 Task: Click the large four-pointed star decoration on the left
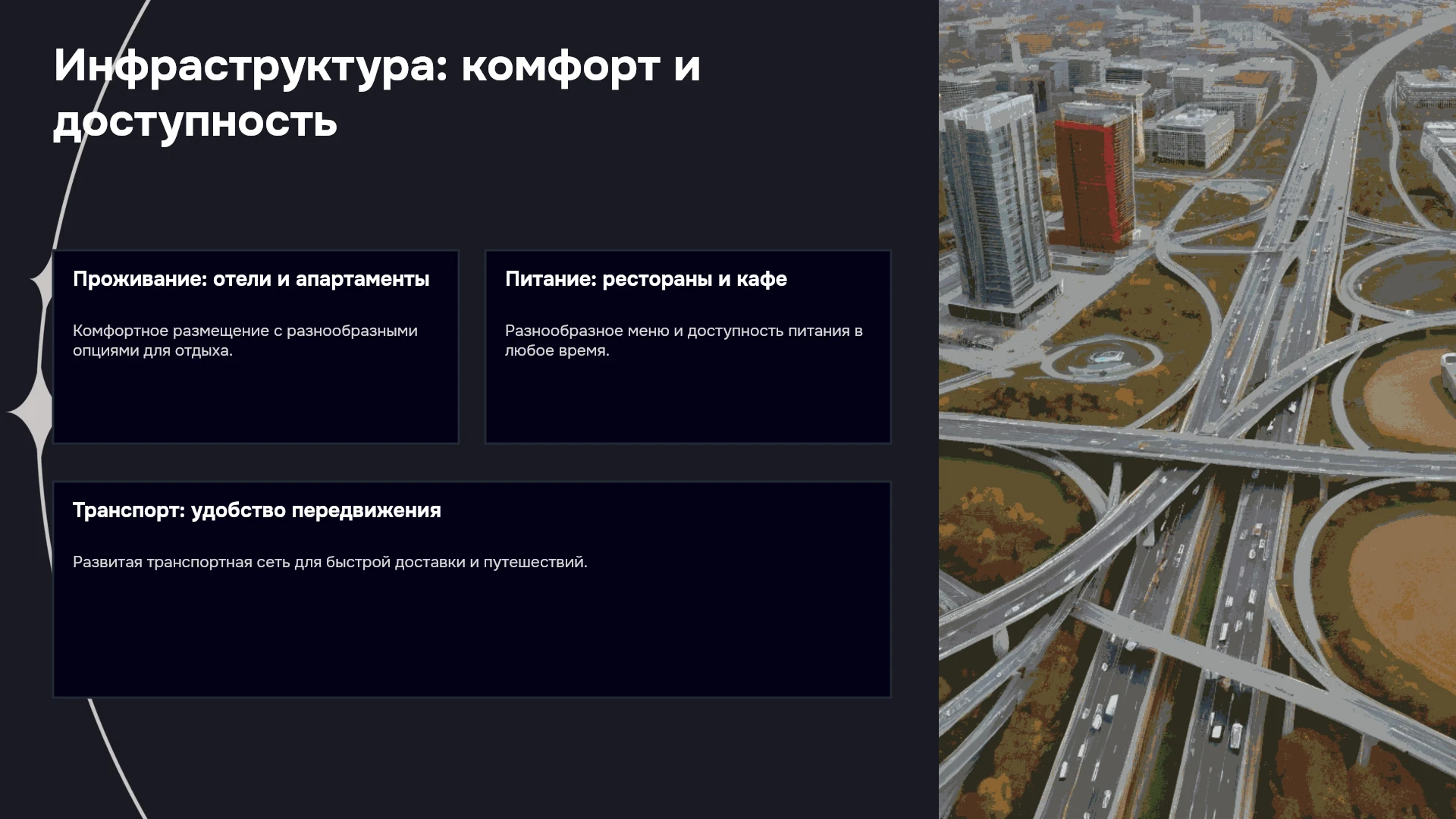coord(32,412)
